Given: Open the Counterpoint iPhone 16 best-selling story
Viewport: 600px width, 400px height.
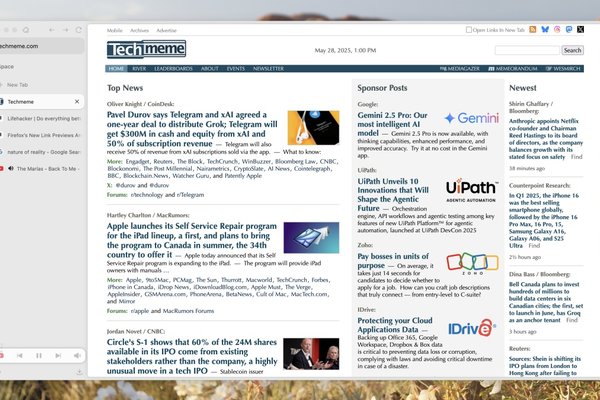Looking at the screenshot, I should 544,220.
